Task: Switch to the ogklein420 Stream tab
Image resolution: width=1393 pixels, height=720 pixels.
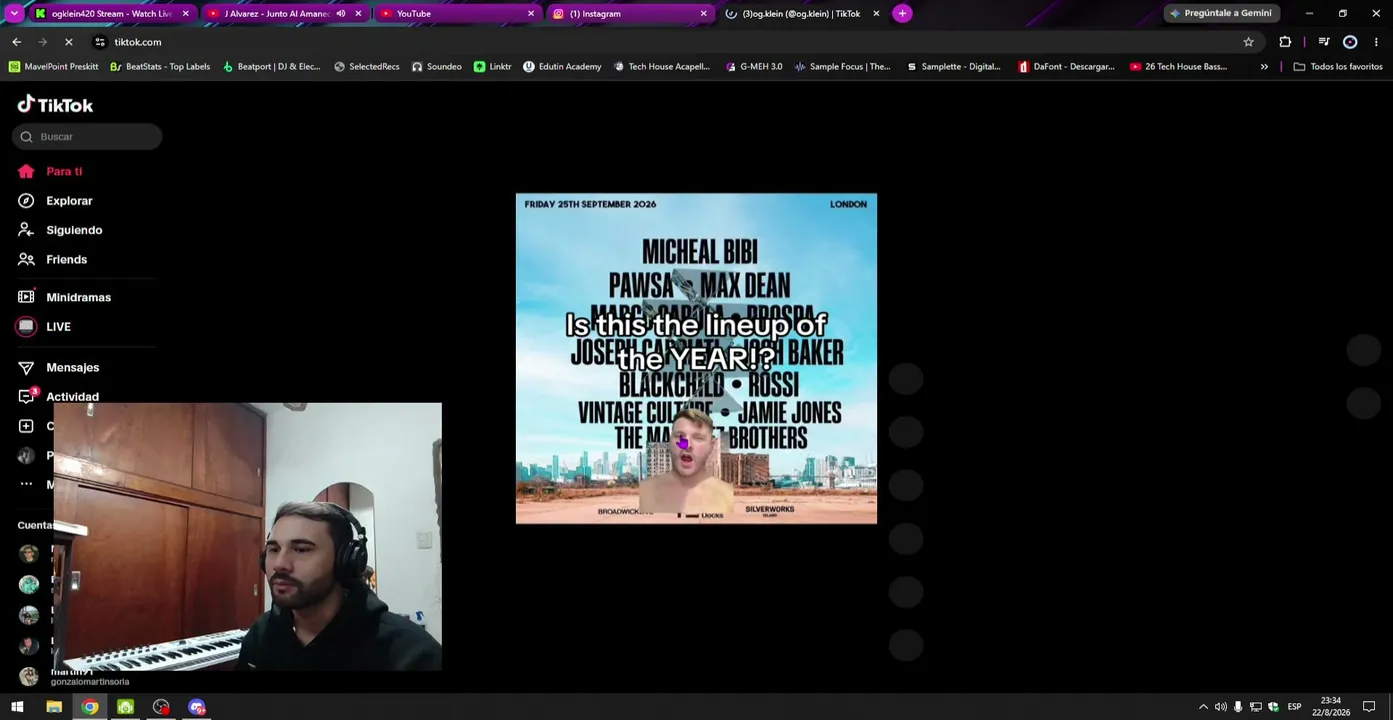Action: click(111, 14)
